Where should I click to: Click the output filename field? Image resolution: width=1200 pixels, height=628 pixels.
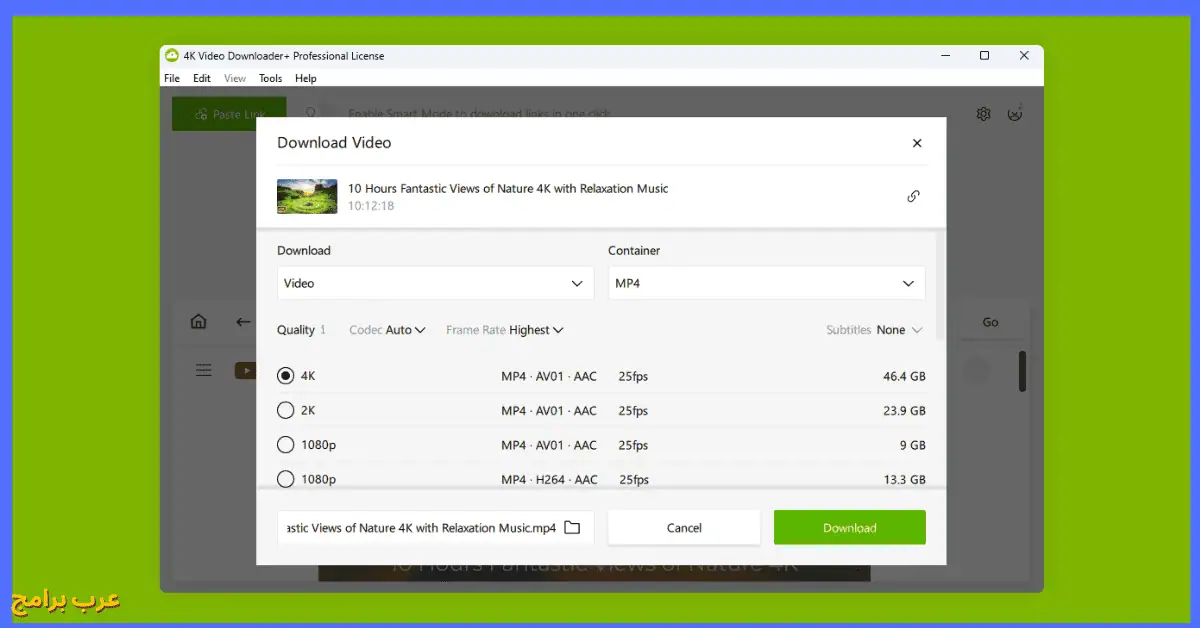tap(435, 528)
